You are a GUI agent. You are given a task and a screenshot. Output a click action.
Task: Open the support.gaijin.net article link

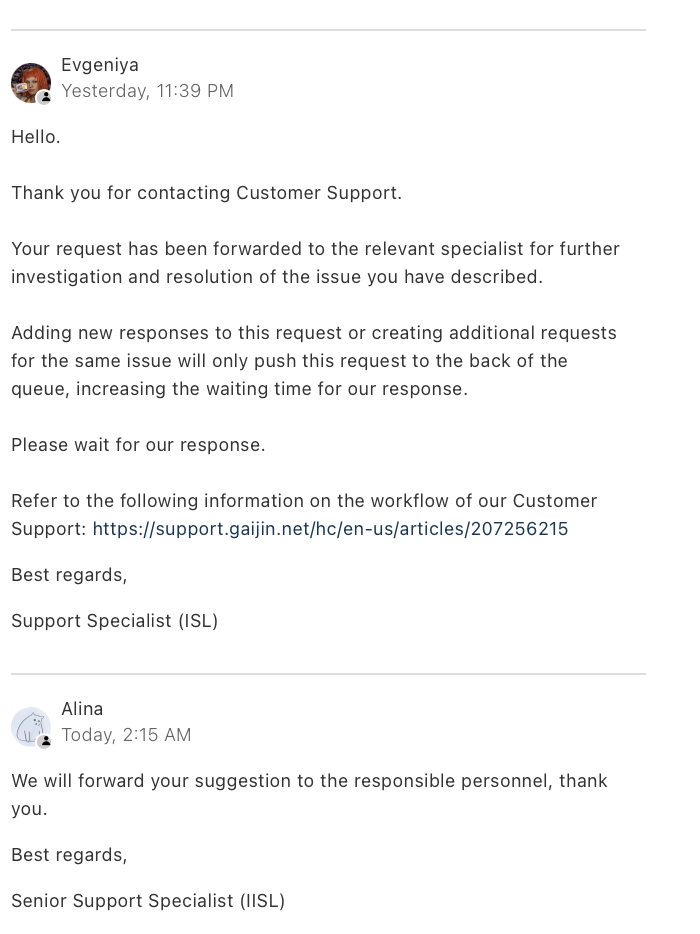point(330,528)
